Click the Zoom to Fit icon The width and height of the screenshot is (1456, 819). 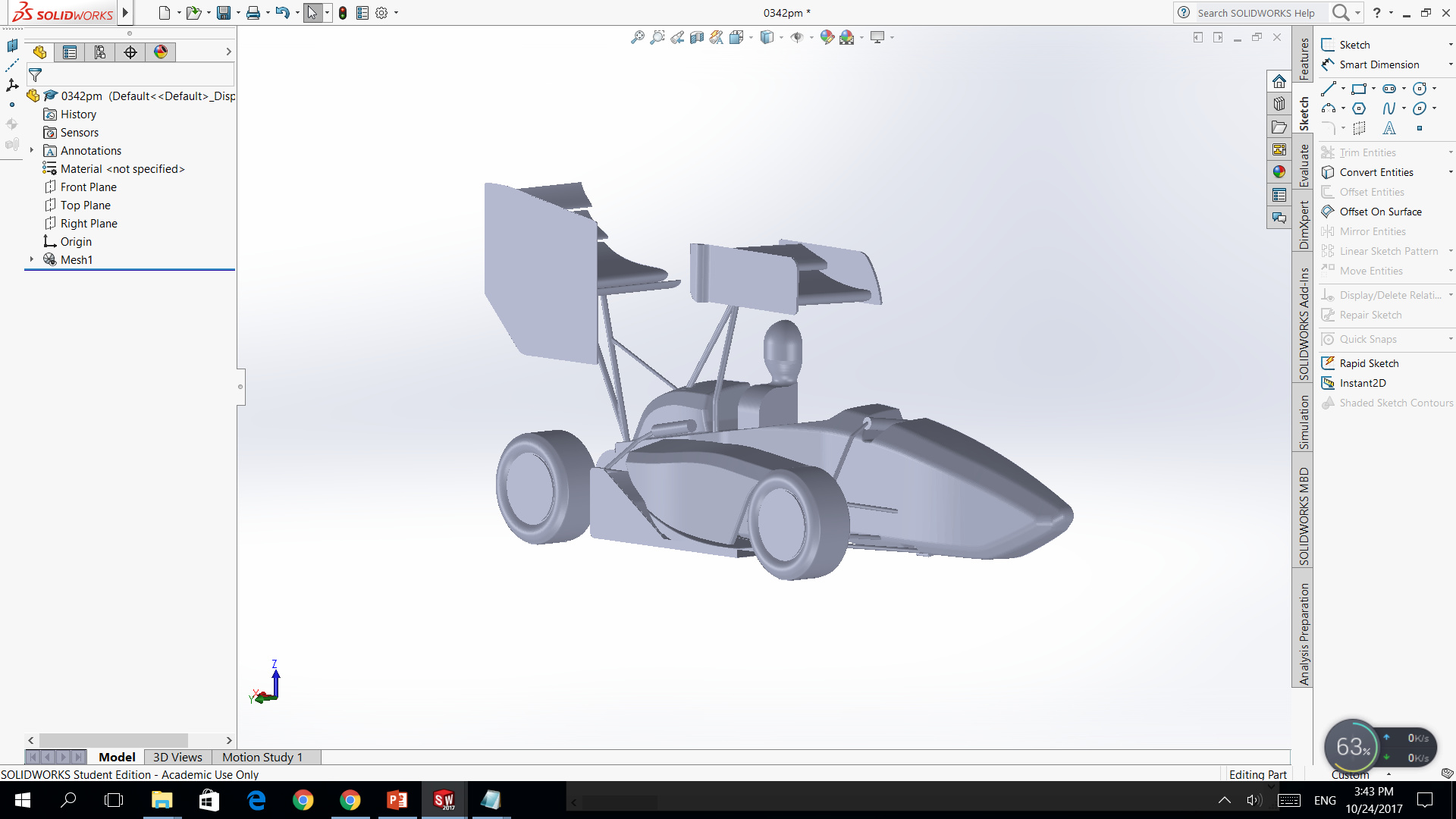click(637, 37)
